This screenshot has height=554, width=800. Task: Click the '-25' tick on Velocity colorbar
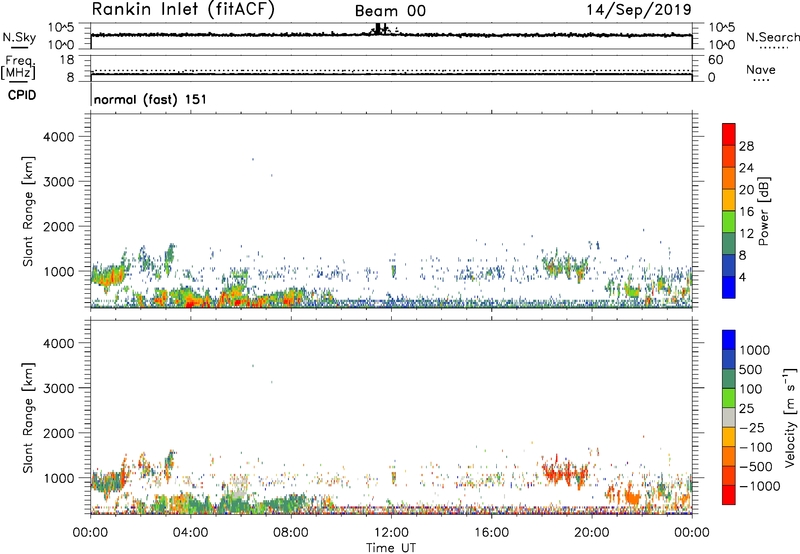[x=752, y=428]
